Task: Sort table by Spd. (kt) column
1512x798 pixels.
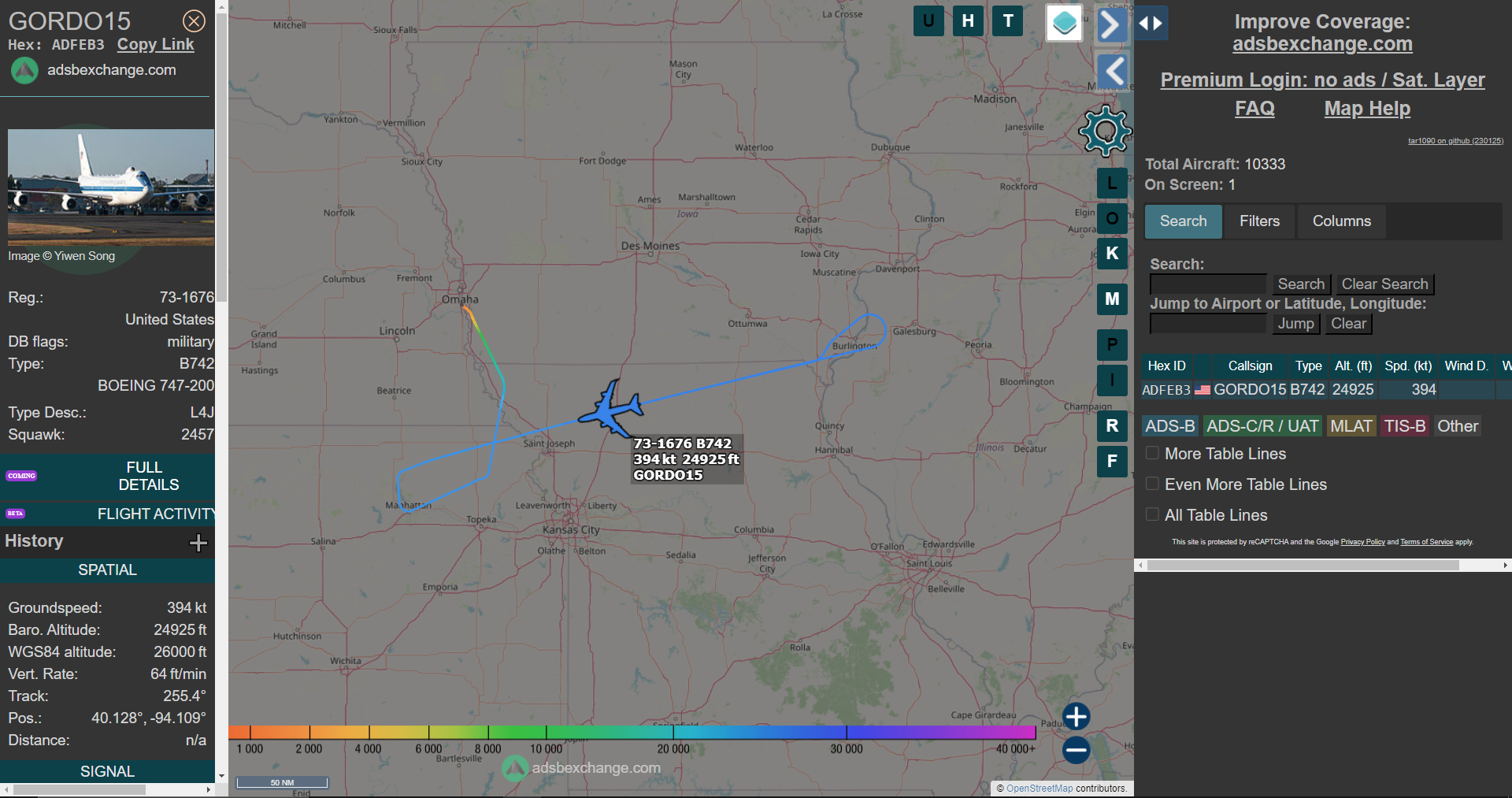Action: [x=1408, y=366]
